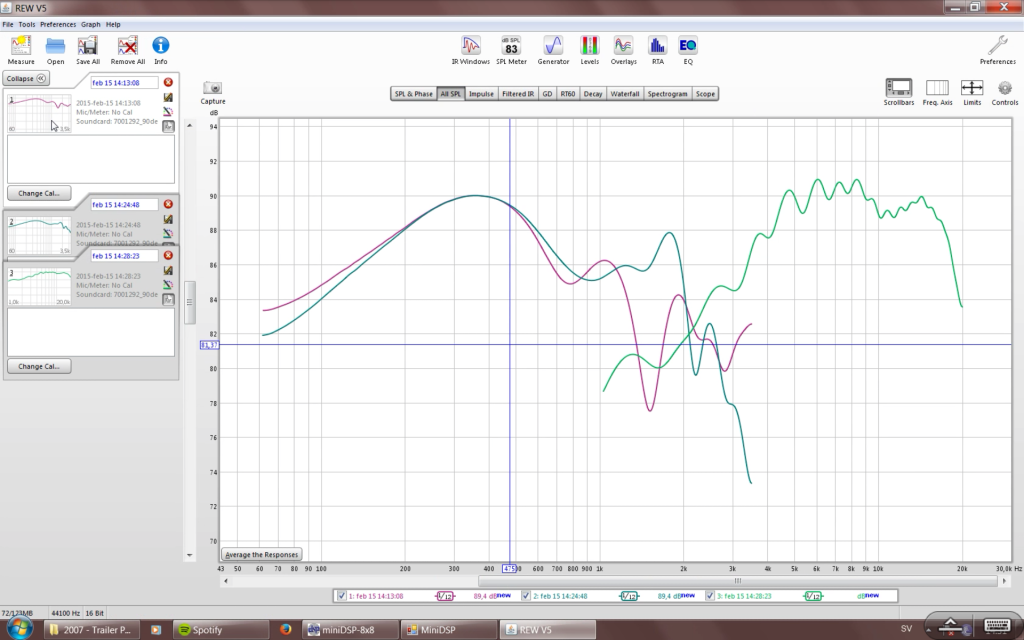Switch to the SPL & Phase tab
This screenshot has width=1024, height=640.
[x=413, y=93]
